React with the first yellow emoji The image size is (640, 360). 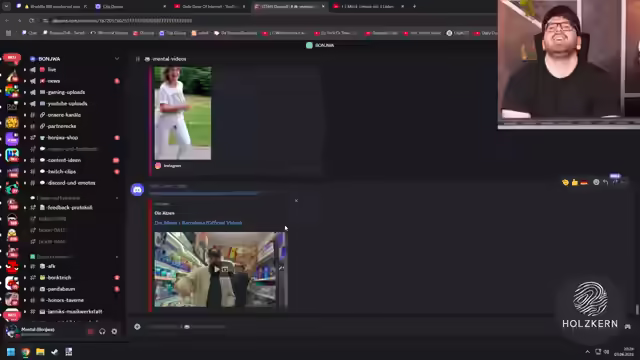point(565,182)
